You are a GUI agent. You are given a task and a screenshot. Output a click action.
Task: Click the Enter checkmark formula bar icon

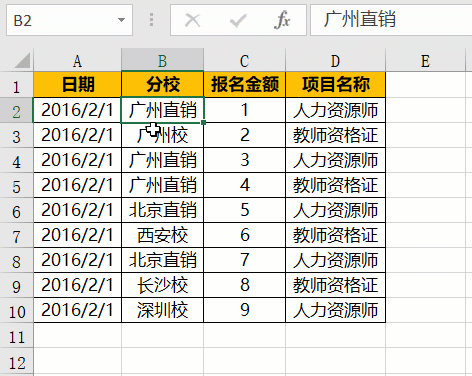coord(238,20)
